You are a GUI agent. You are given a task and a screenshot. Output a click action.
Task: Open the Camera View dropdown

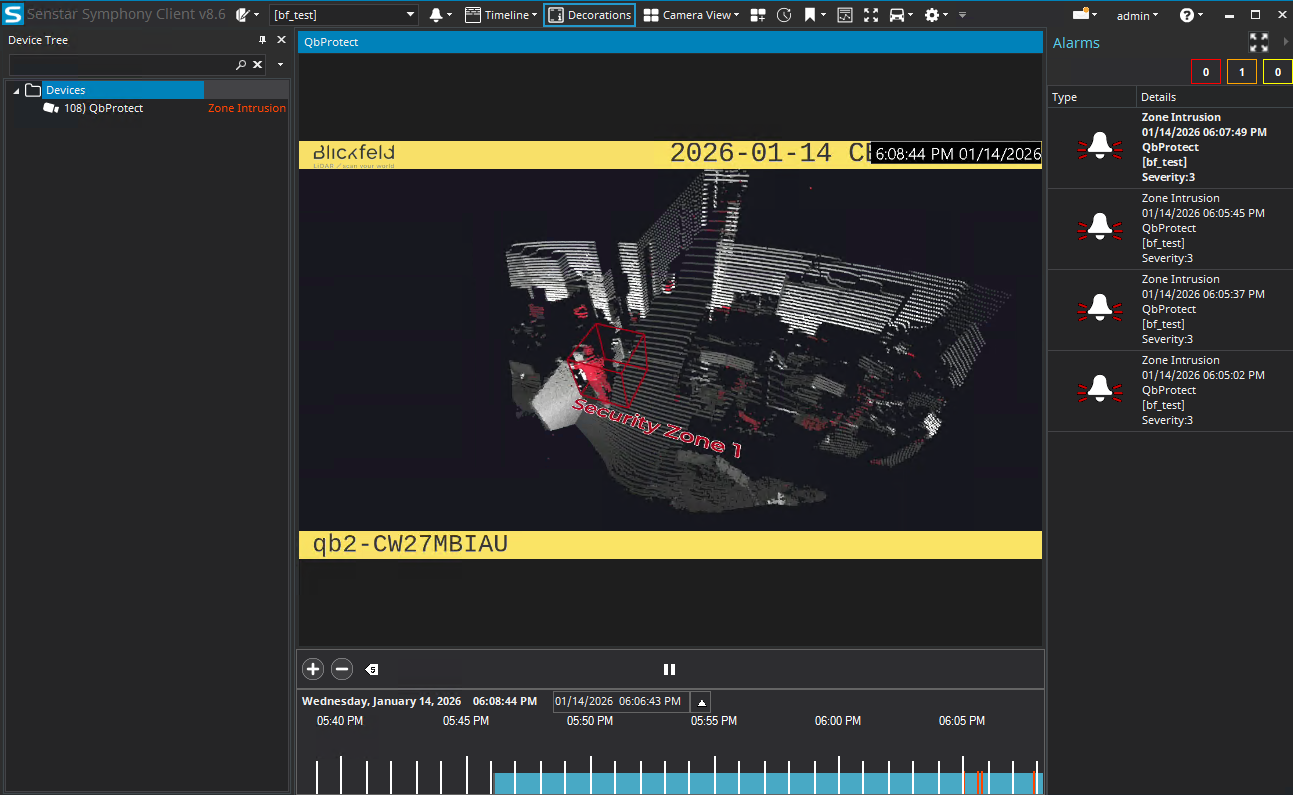691,15
